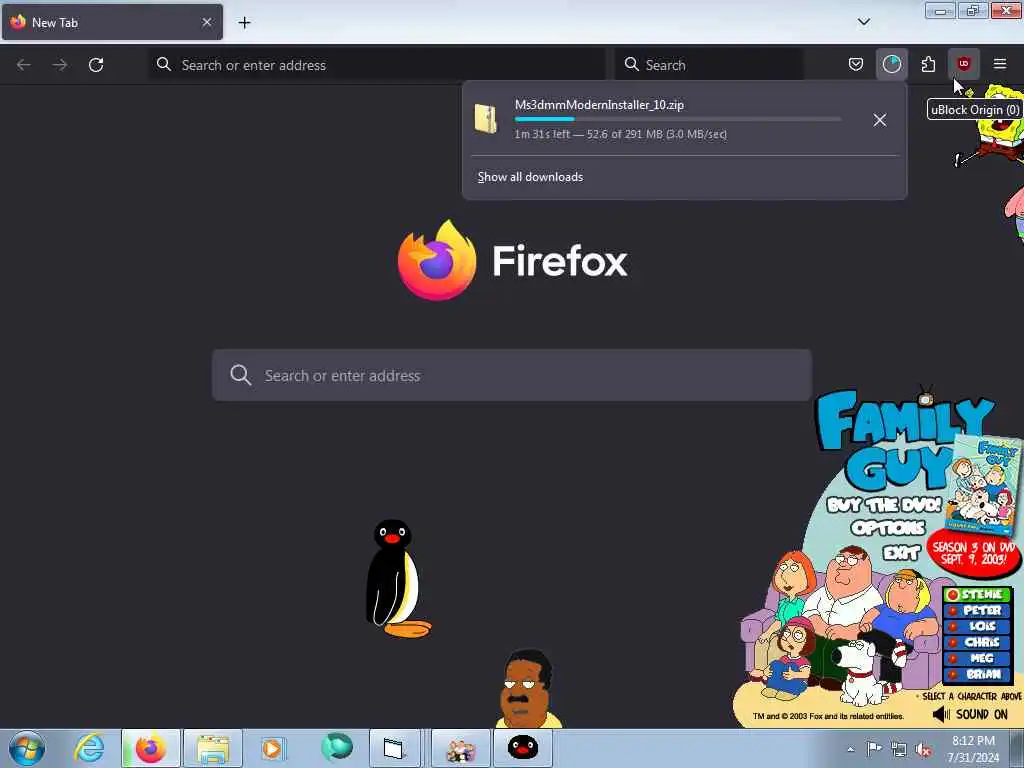Open the window-shaped taskbar icon
The height and width of the screenshot is (768, 1024).
[x=394, y=748]
